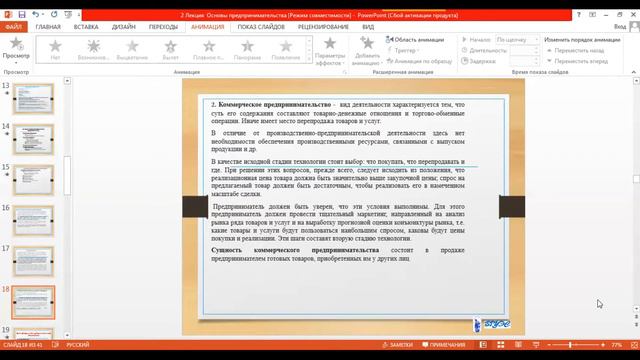Toggle ЗАМЕТКИ notes pane

[398, 345]
